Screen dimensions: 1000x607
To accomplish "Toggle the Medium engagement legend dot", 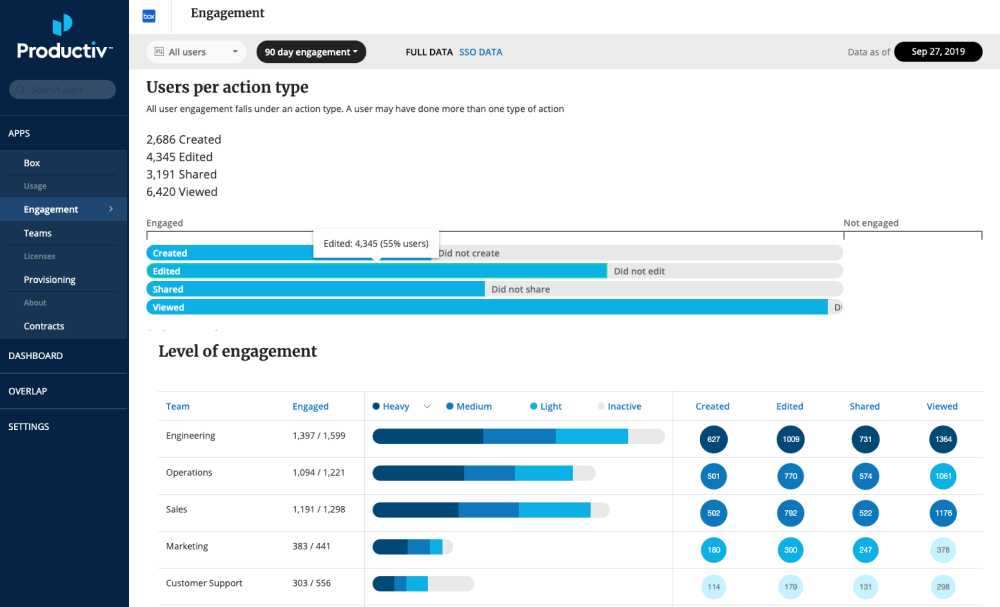I will tap(452, 406).
